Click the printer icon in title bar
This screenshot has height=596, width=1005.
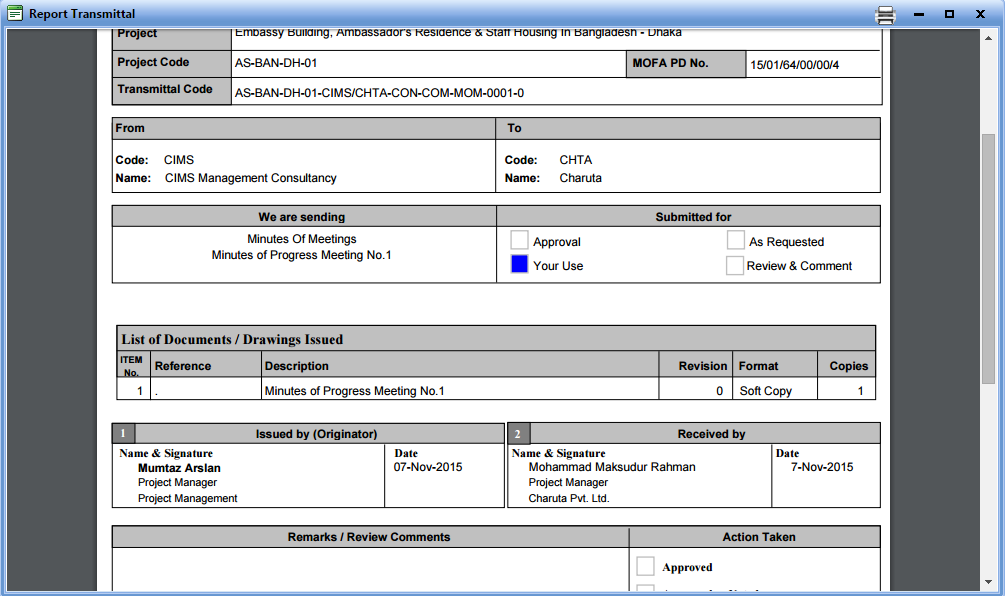[885, 14]
